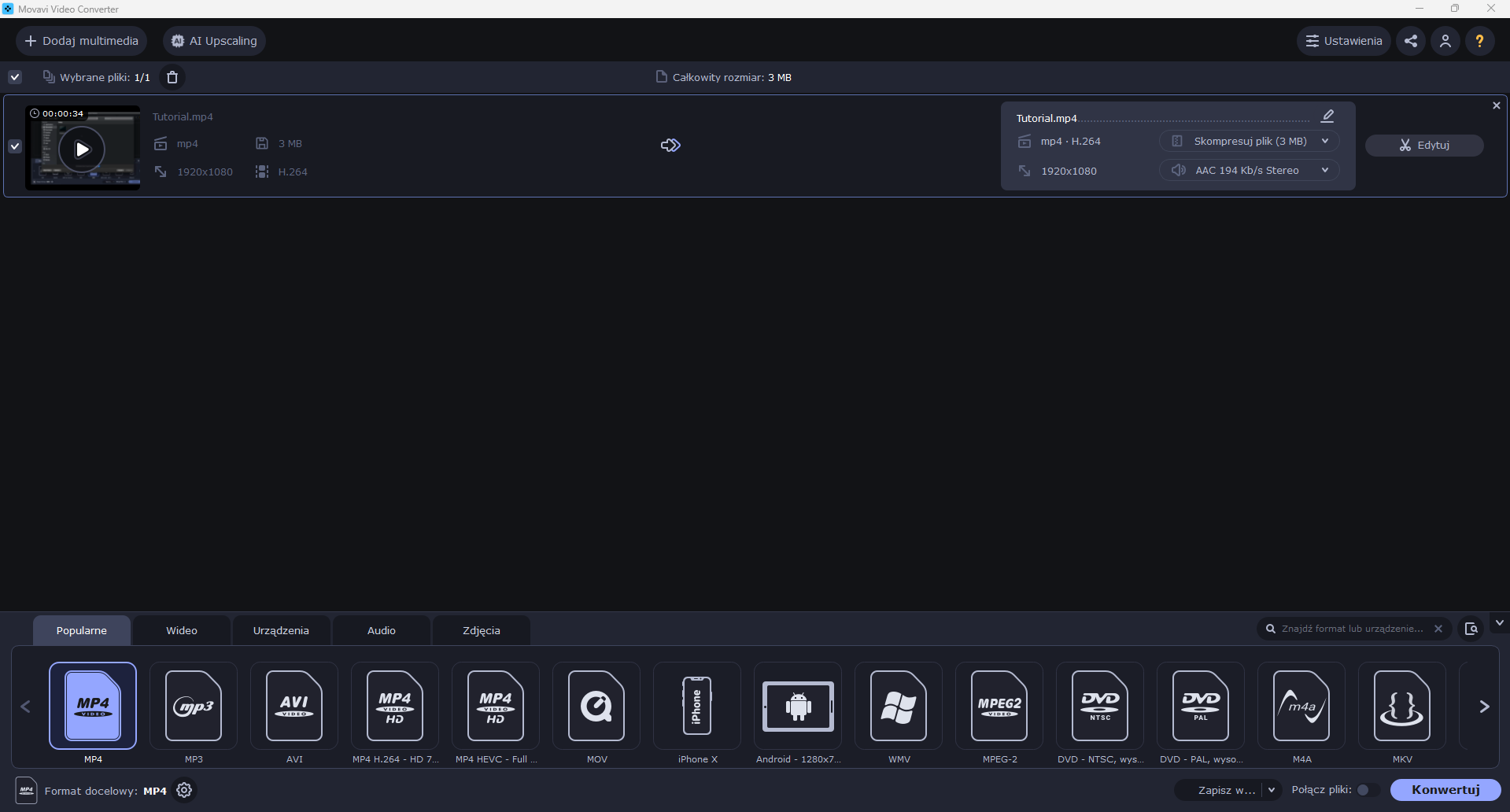Click the output format mp4 · H.264
Viewport: 1510px width, 812px height.
[1071, 142]
